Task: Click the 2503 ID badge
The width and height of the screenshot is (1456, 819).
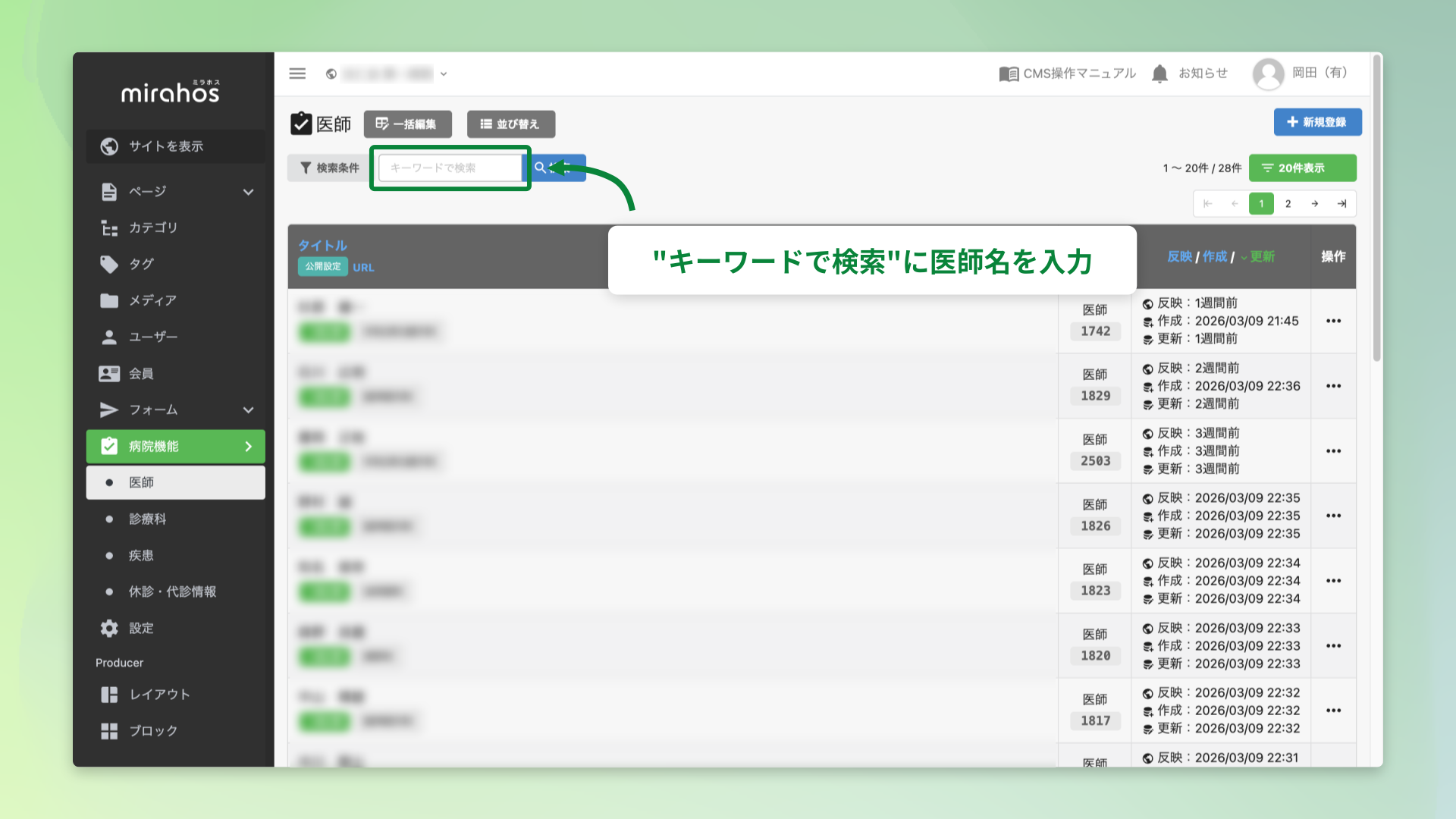Action: 1095,461
